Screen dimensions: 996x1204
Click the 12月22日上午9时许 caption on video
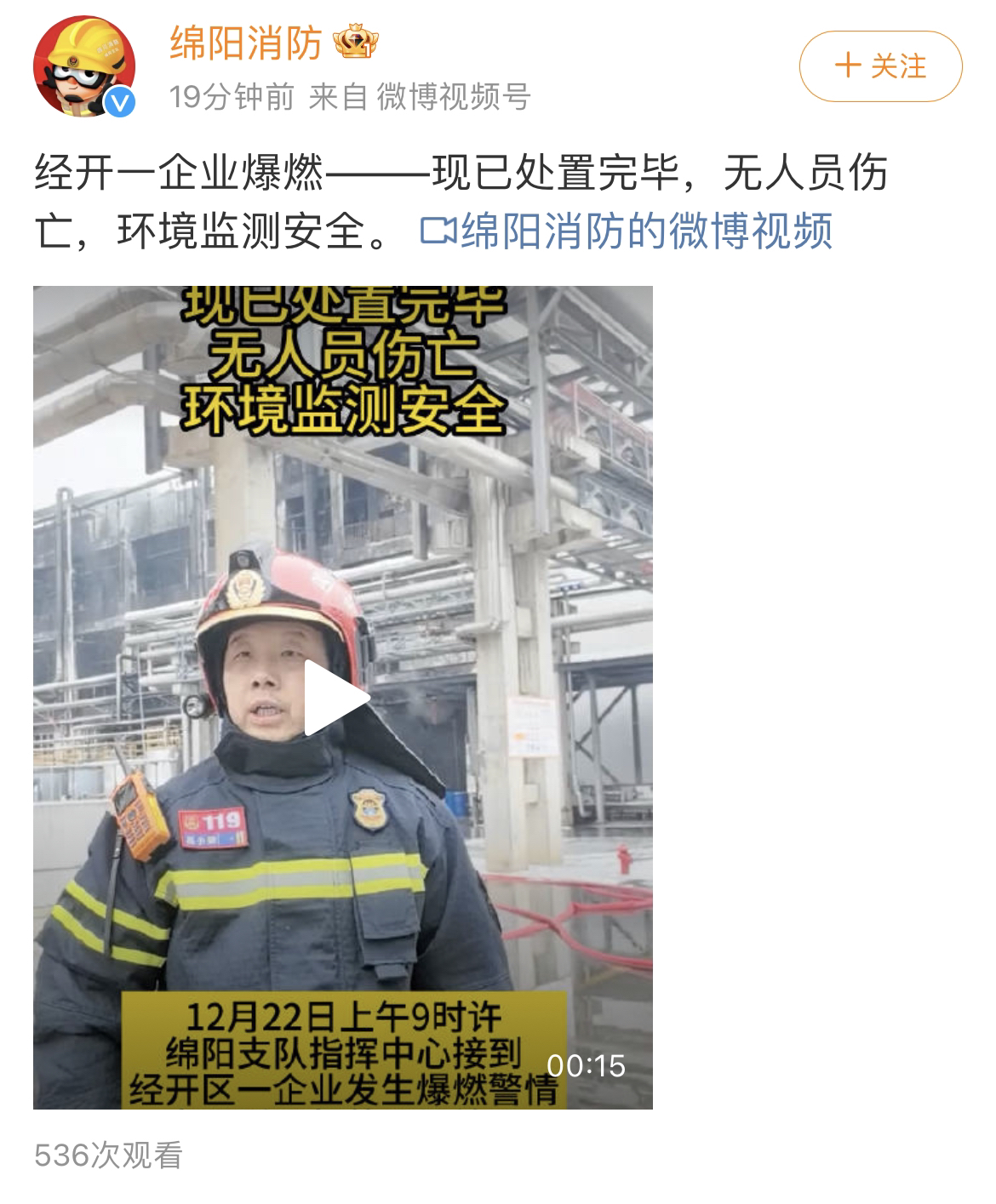click(344, 1015)
